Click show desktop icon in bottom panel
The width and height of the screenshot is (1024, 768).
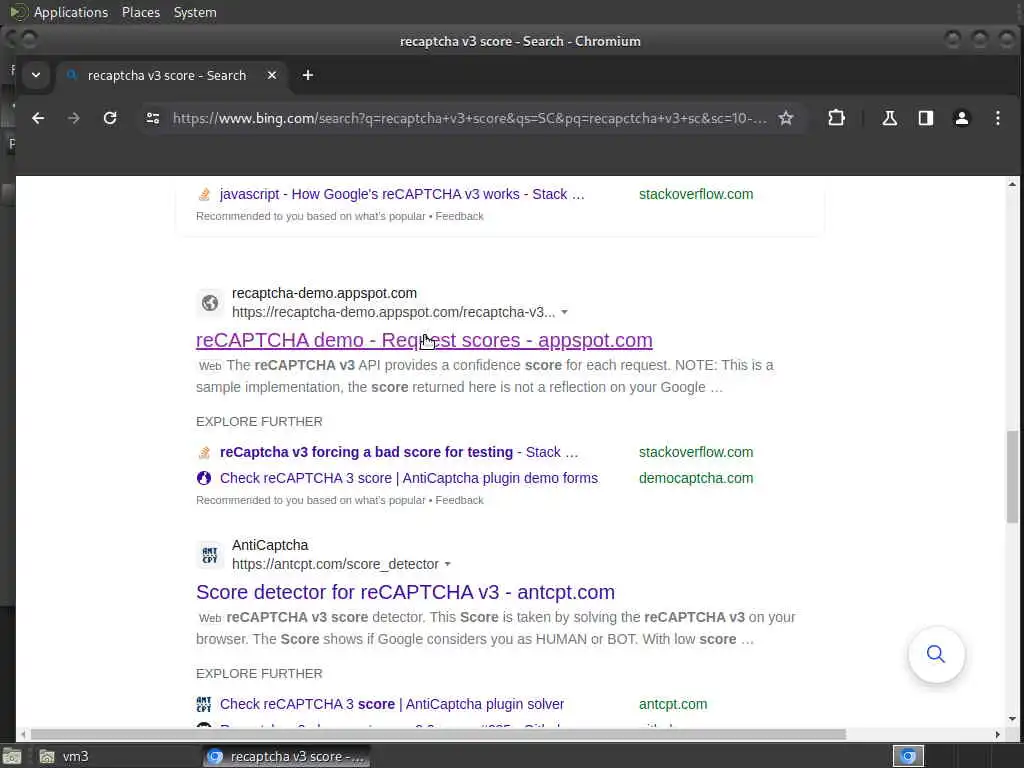[x=12, y=756]
